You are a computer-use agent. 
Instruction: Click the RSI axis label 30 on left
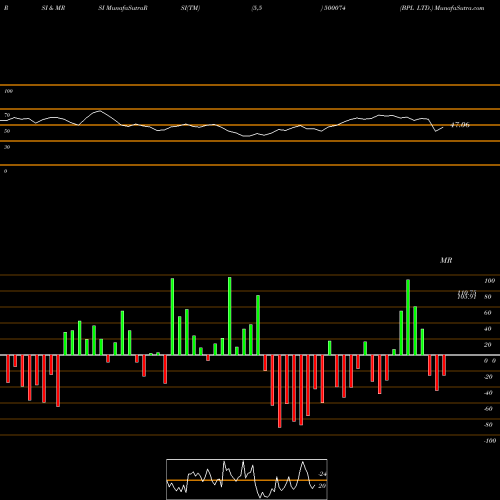tap(7, 147)
